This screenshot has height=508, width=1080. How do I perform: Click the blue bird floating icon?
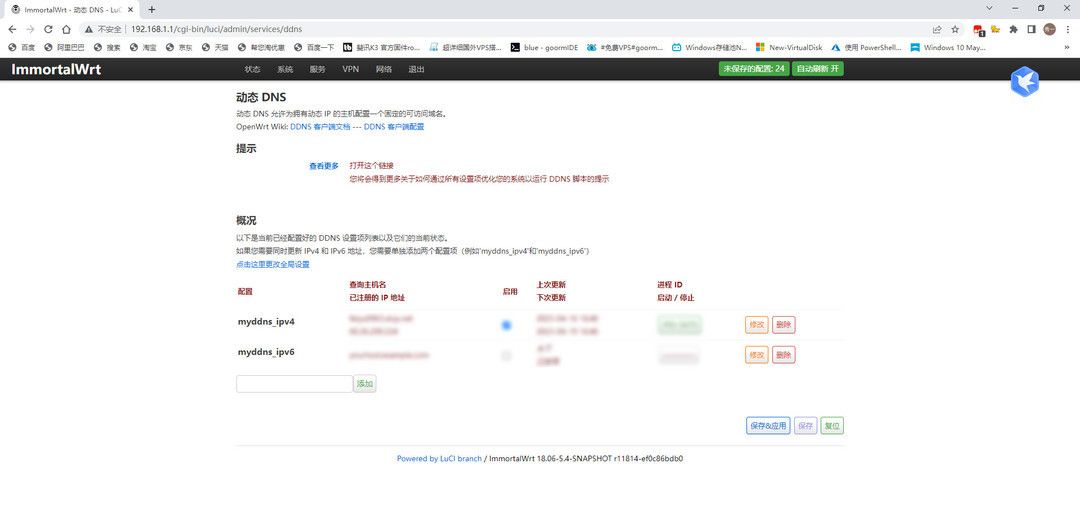[1024, 82]
